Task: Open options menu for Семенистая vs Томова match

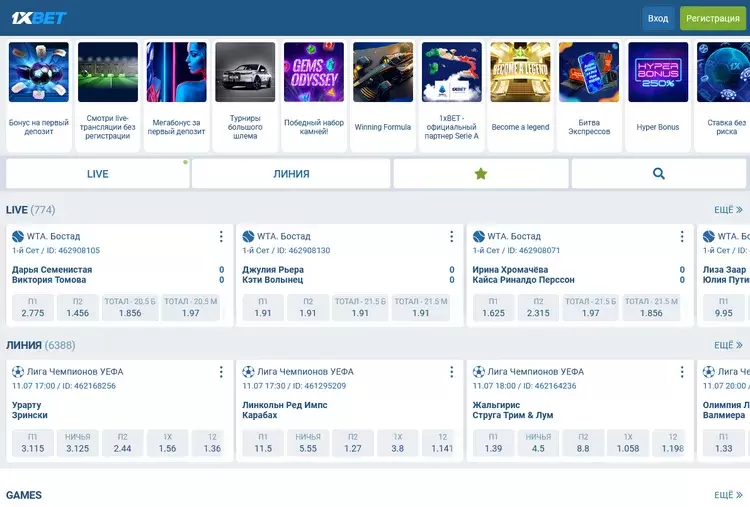Action: coord(221,236)
